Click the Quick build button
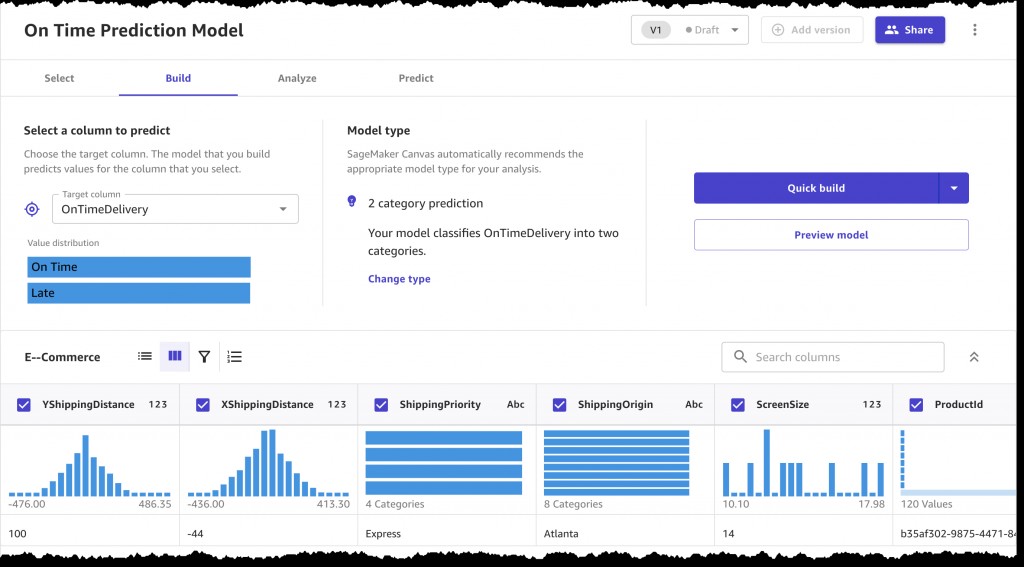 click(816, 188)
